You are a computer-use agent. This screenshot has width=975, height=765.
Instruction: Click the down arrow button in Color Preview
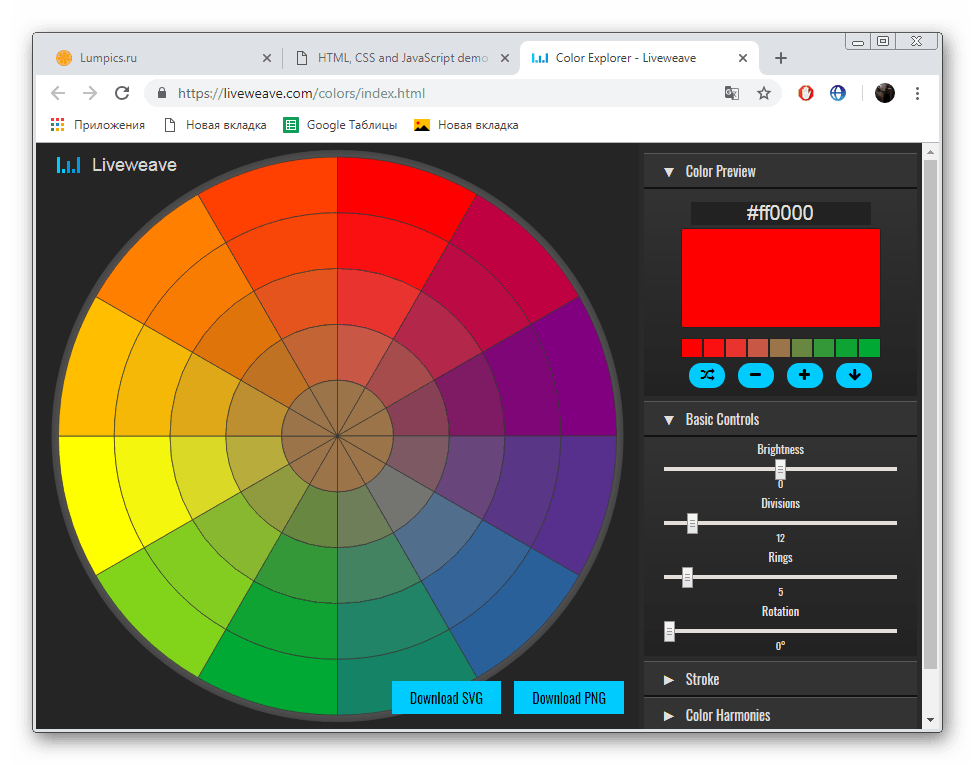click(853, 376)
